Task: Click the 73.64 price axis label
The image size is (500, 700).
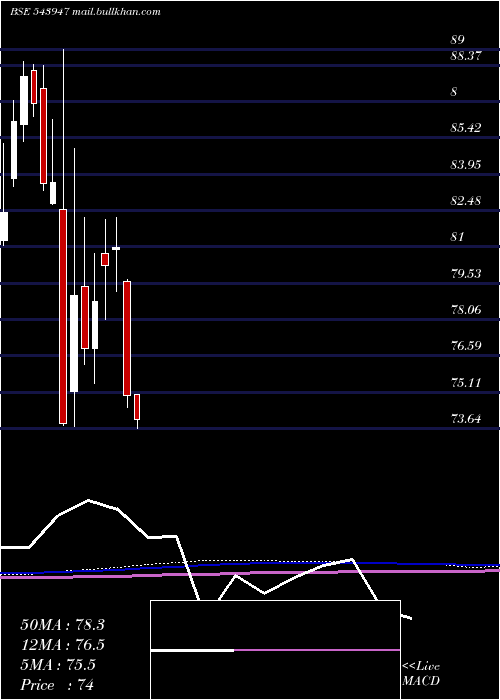Action: click(x=466, y=419)
